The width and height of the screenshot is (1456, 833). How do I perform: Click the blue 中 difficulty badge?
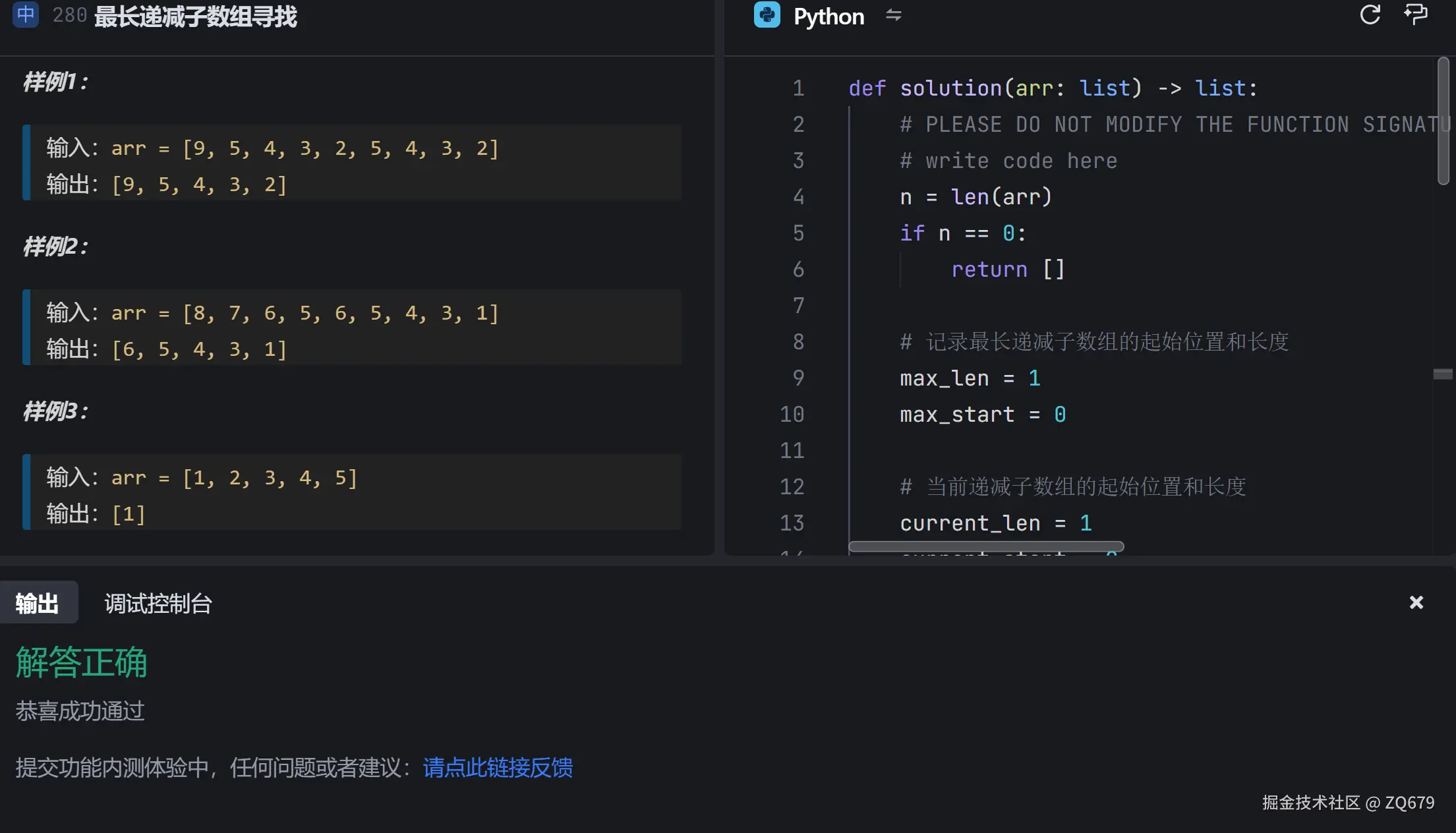coord(26,14)
